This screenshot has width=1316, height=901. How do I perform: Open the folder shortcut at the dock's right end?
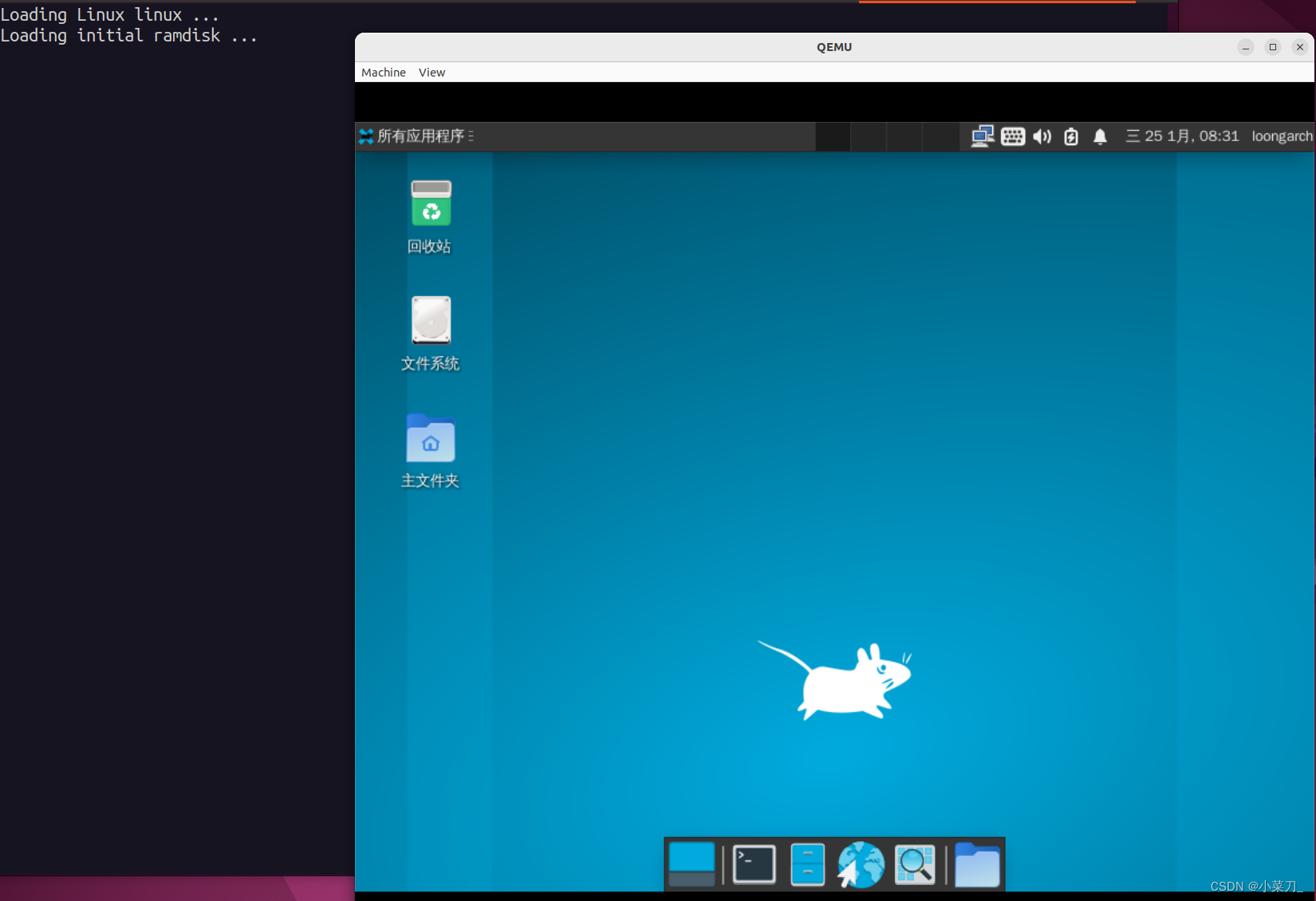pos(976,864)
